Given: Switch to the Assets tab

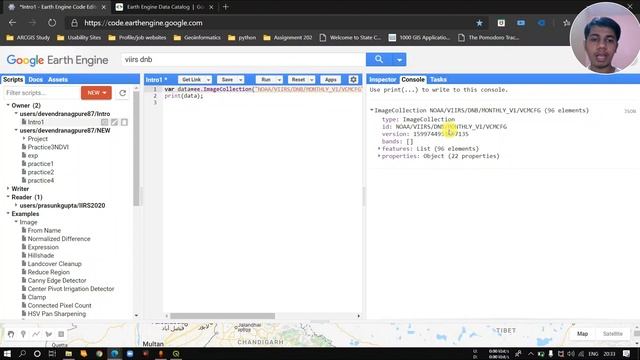Looking at the screenshot, I should click(x=58, y=80).
